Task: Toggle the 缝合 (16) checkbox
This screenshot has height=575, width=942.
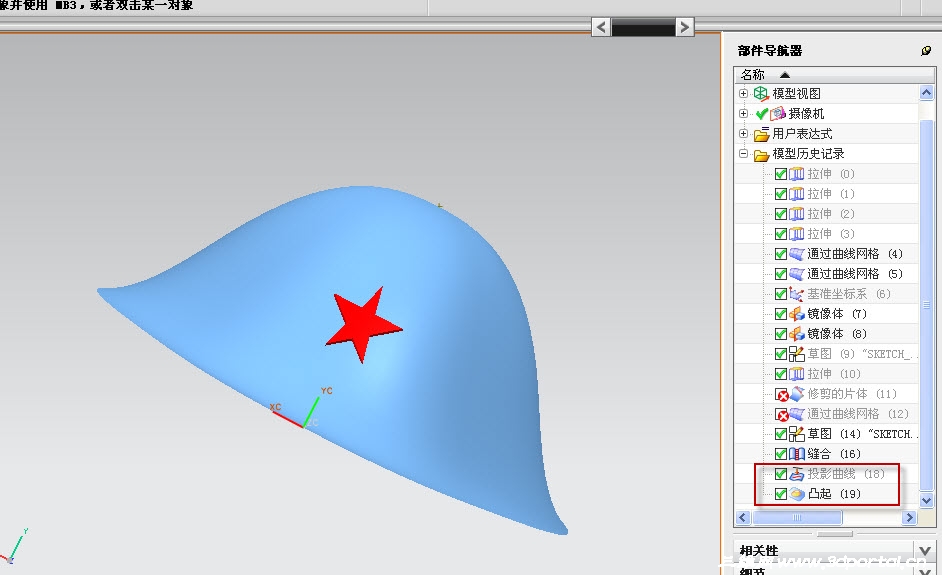Action: point(780,454)
